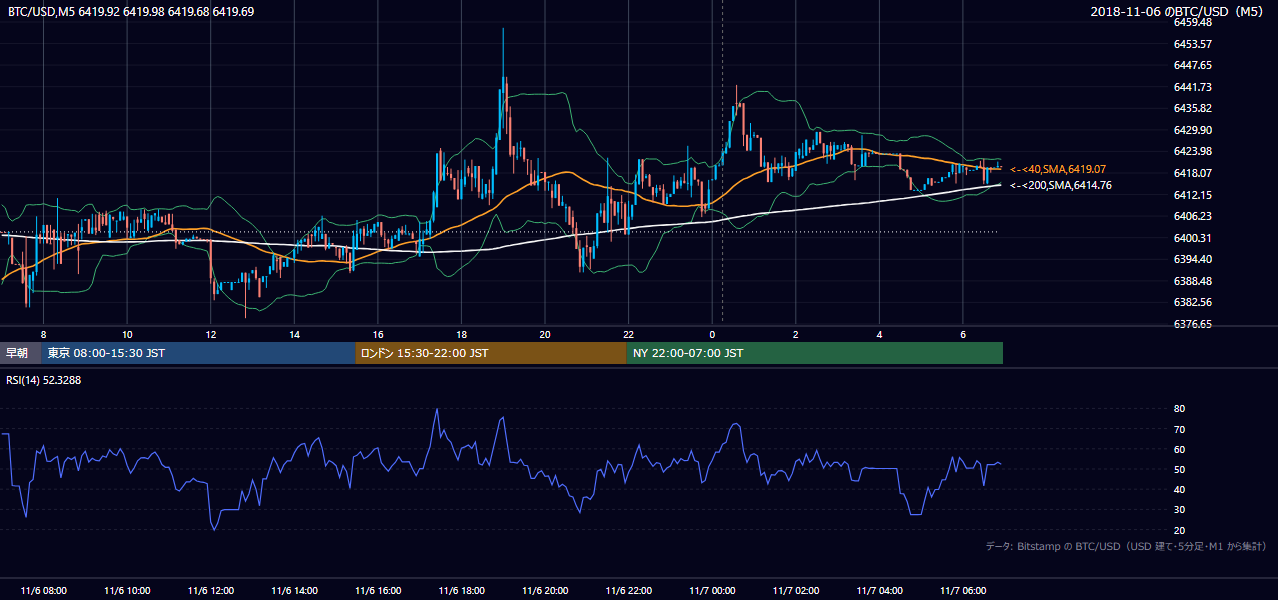Click the Bitstamp data source note
This screenshot has height=600, width=1278.
[1126, 546]
